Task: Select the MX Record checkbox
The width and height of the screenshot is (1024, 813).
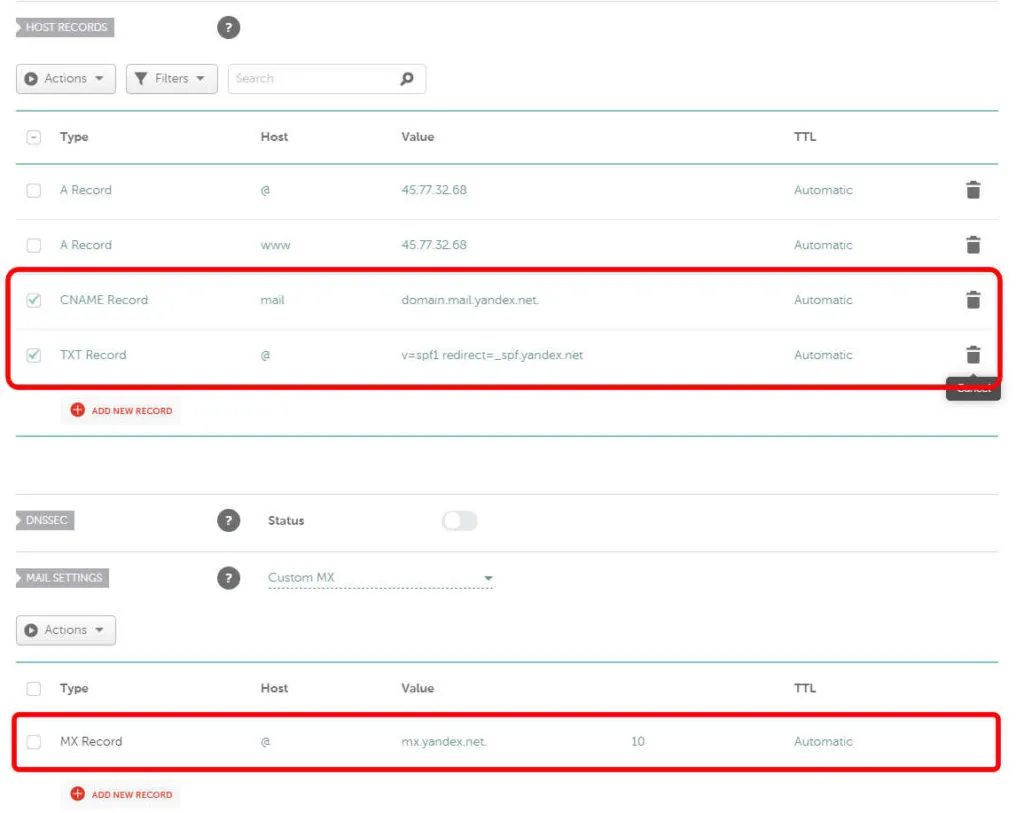Action: click(x=34, y=742)
